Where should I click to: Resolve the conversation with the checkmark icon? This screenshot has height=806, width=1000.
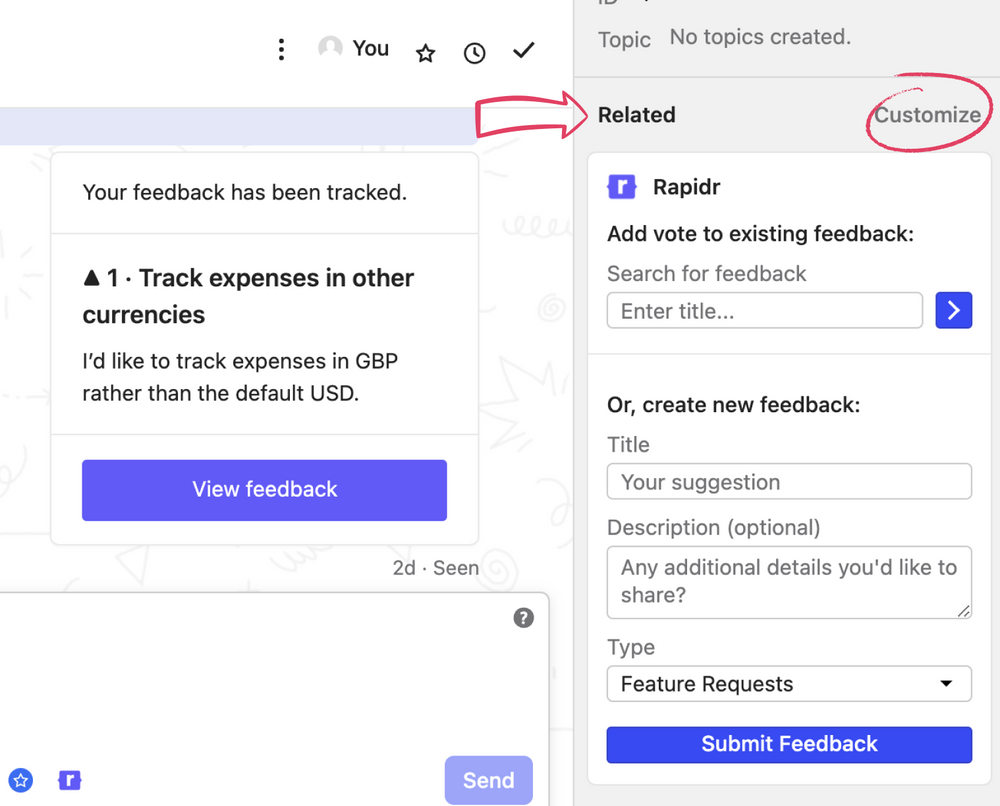point(523,50)
